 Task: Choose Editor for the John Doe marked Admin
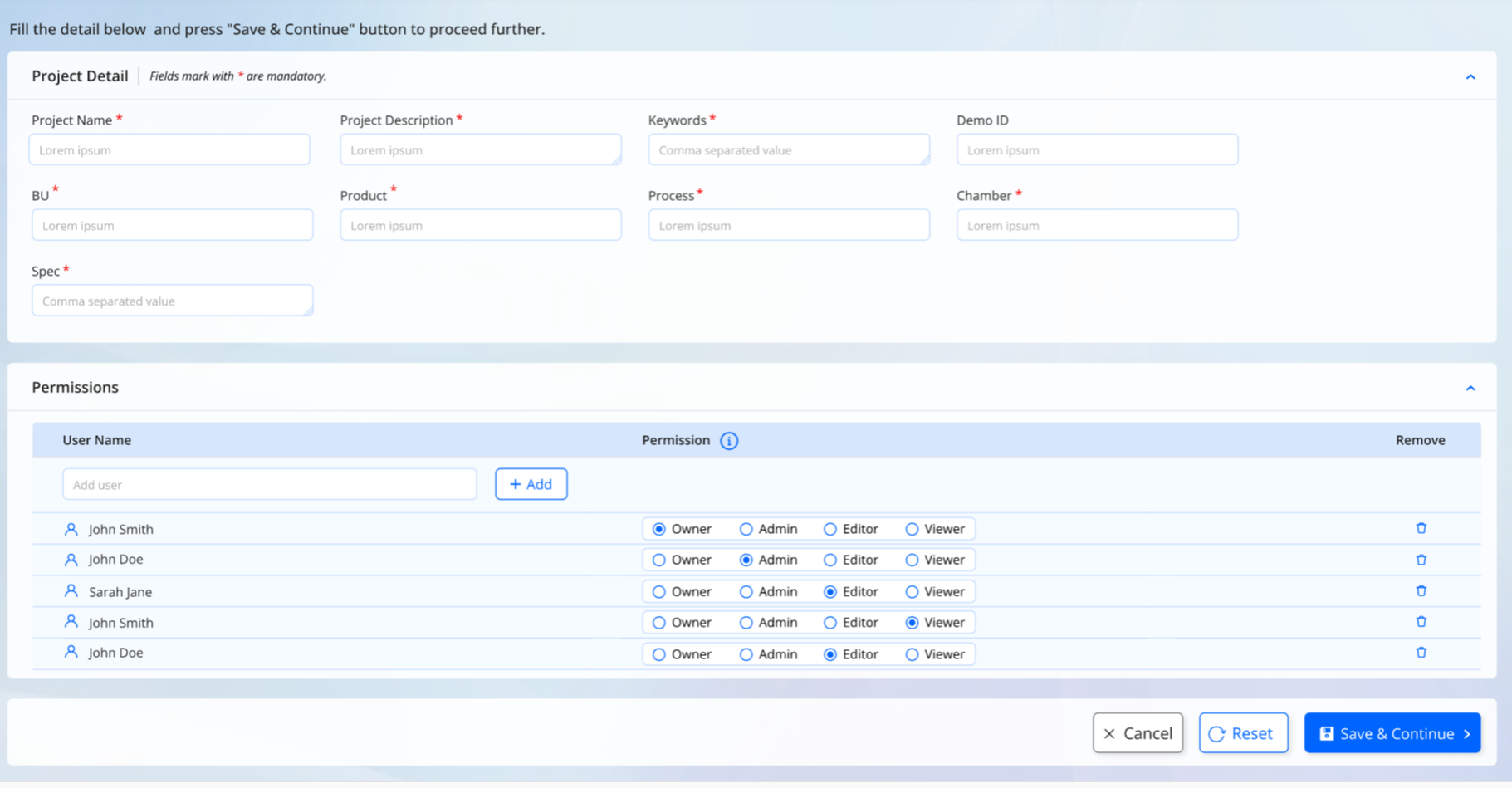click(830, 560)
